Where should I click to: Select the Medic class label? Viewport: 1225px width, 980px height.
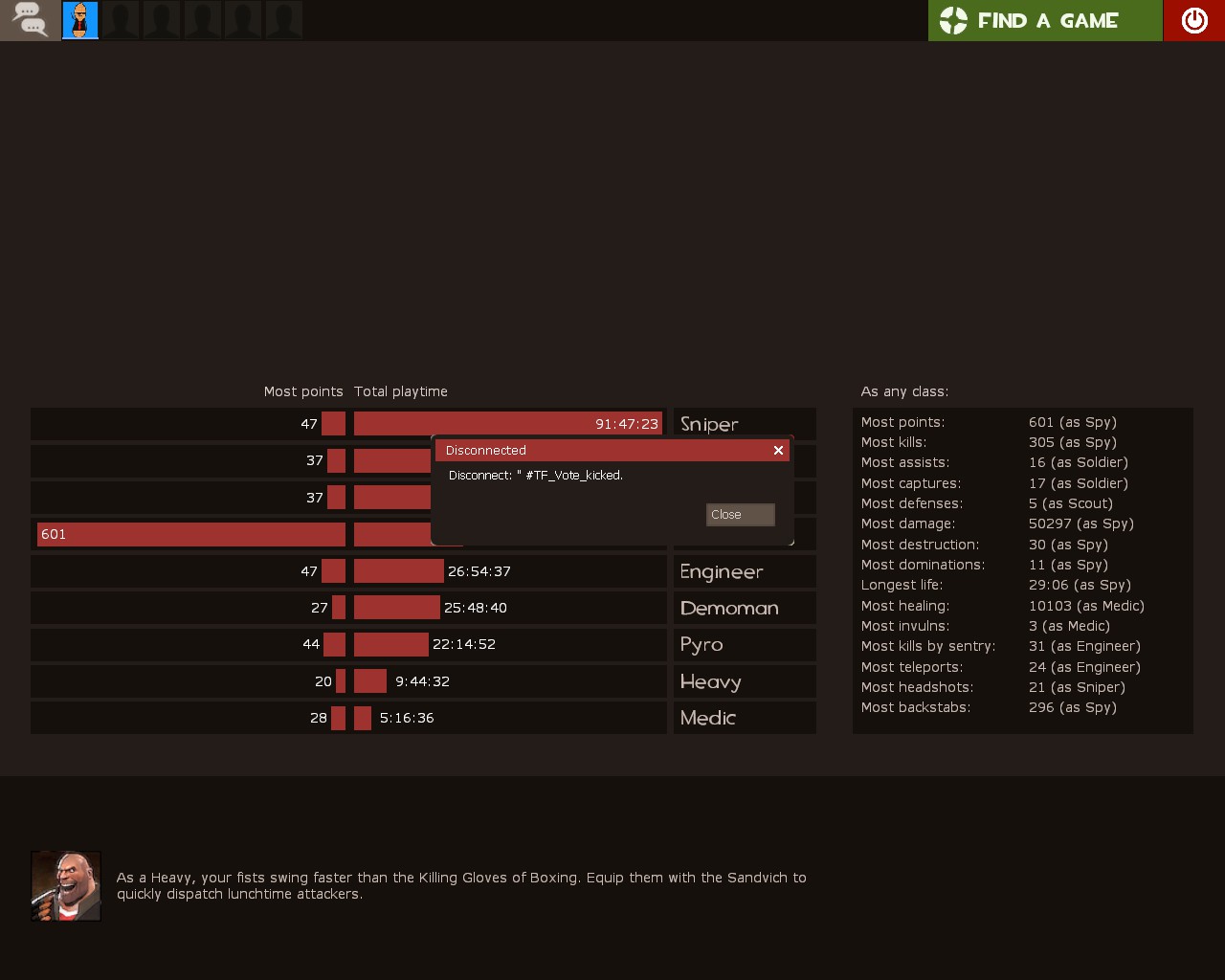[708, 718]
